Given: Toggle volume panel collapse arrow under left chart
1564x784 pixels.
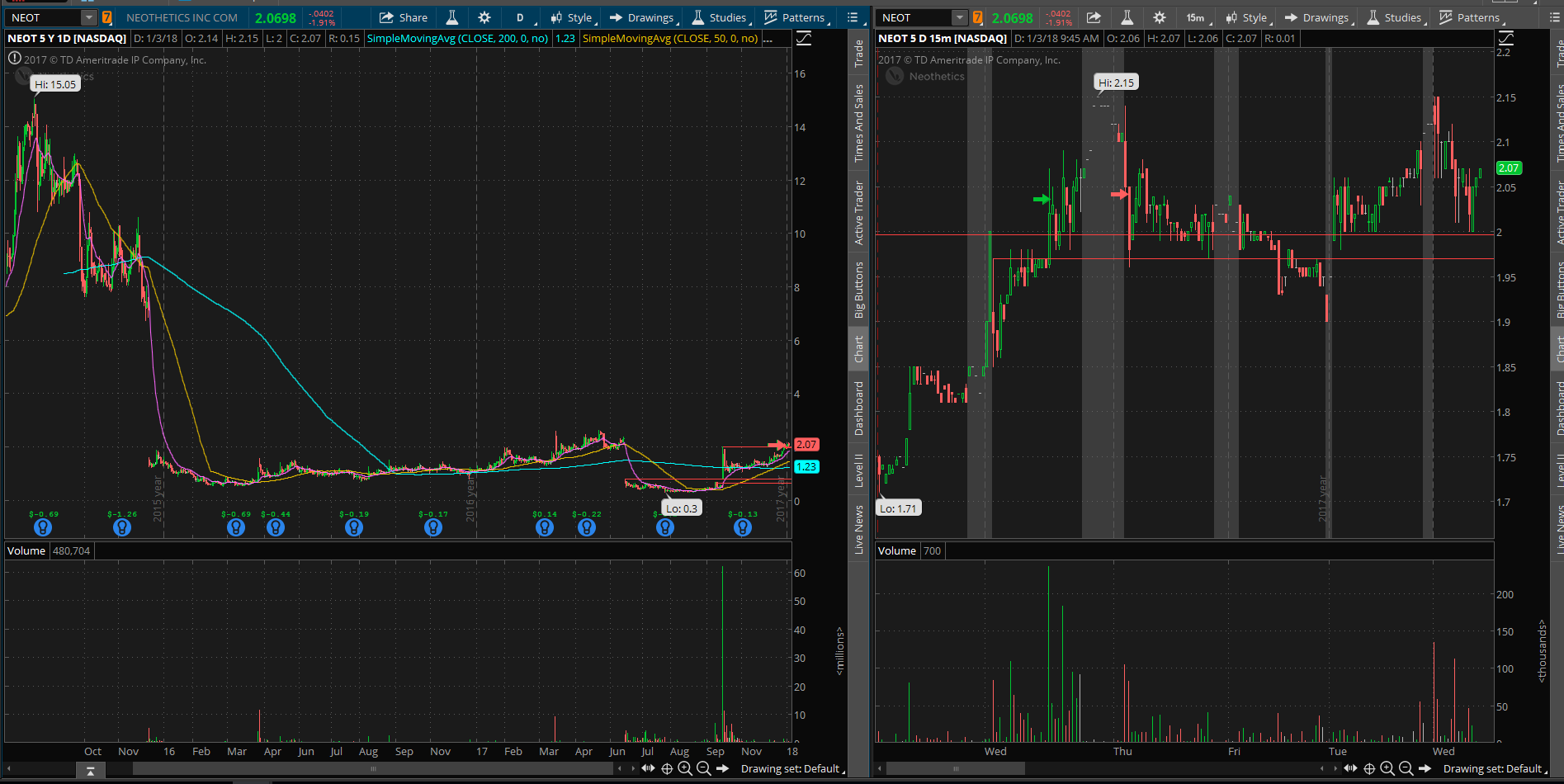Looking at the screenshot, I should tap(90, 771).
